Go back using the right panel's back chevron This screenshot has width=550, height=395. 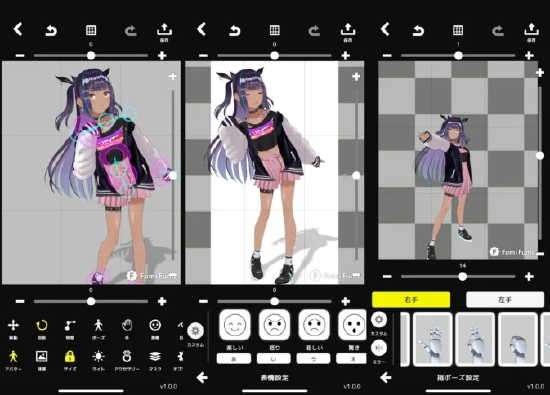tap(385, 29)
